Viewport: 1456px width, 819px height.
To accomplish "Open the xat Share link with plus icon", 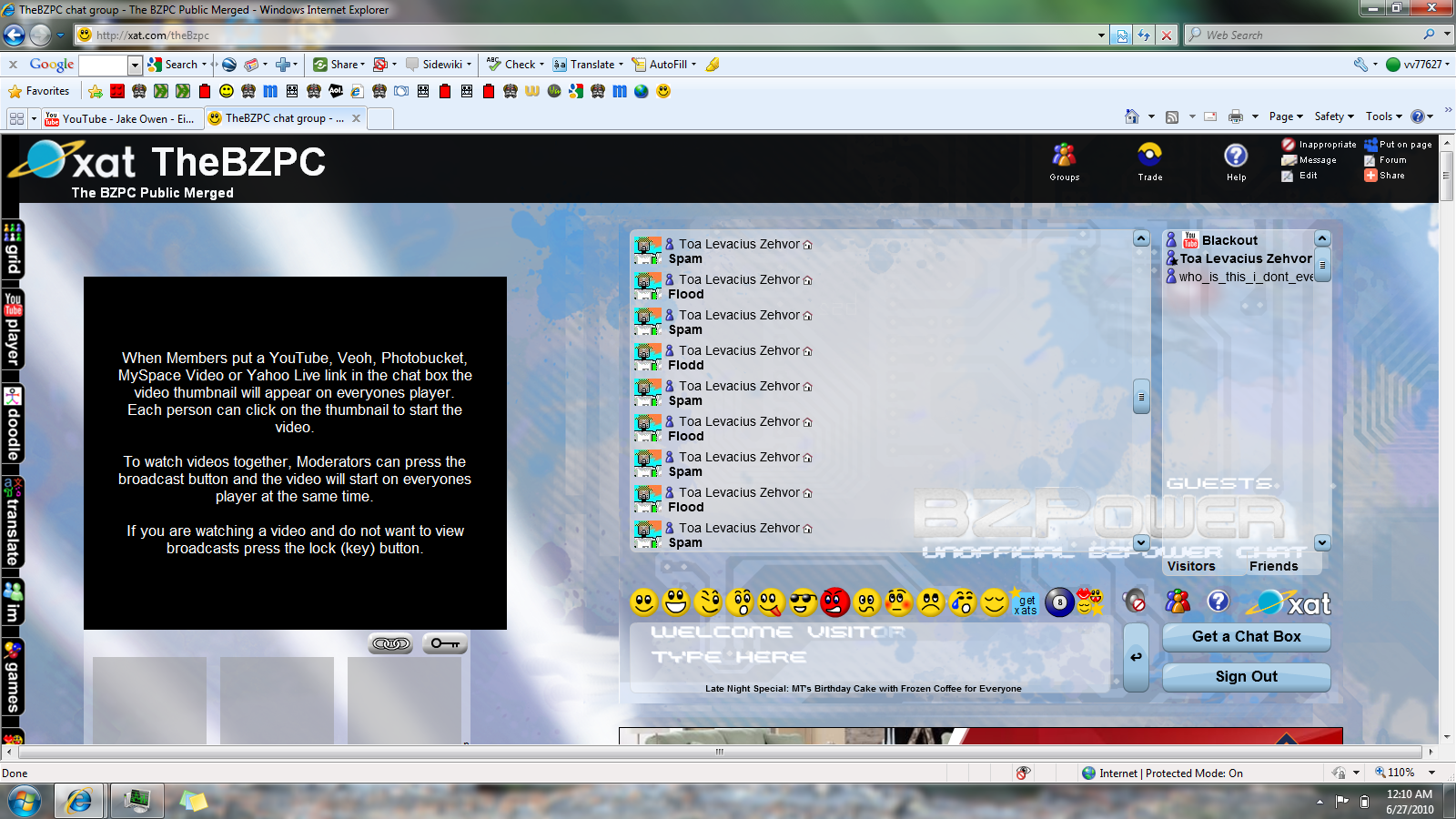I will pyautogui.click(x=1384, y=176).
